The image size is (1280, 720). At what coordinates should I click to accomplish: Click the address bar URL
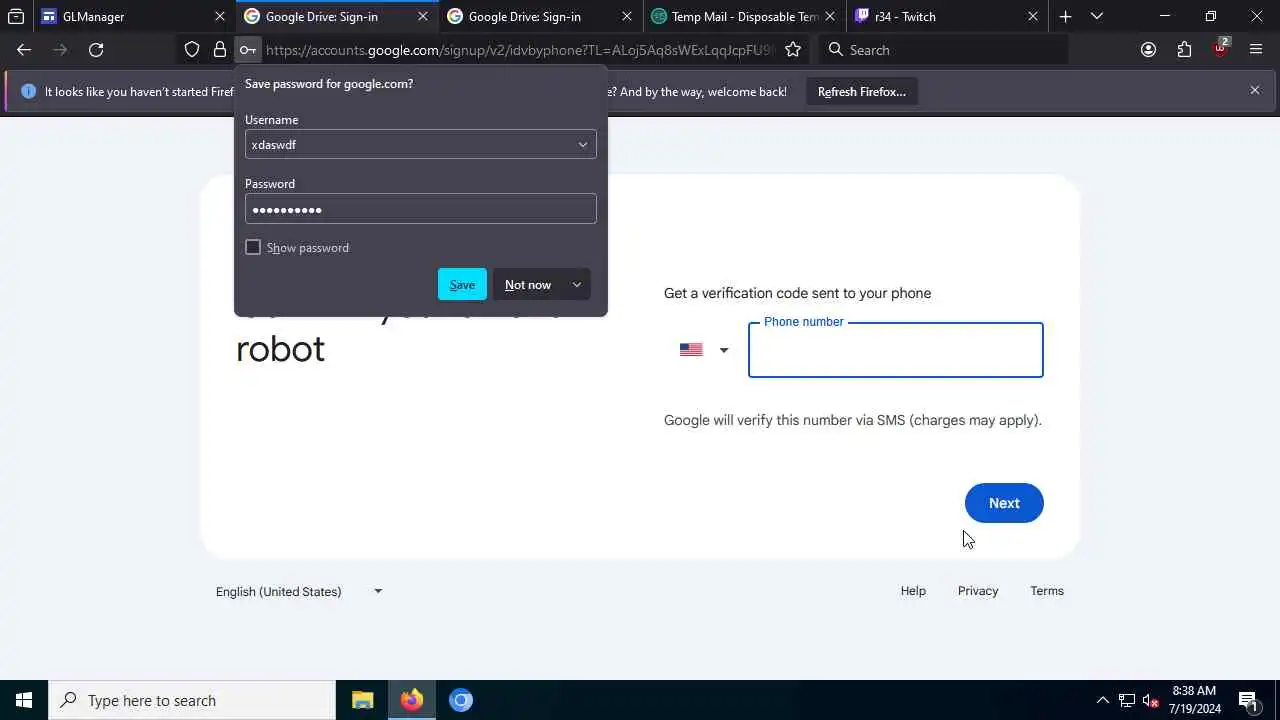(520, 50)
